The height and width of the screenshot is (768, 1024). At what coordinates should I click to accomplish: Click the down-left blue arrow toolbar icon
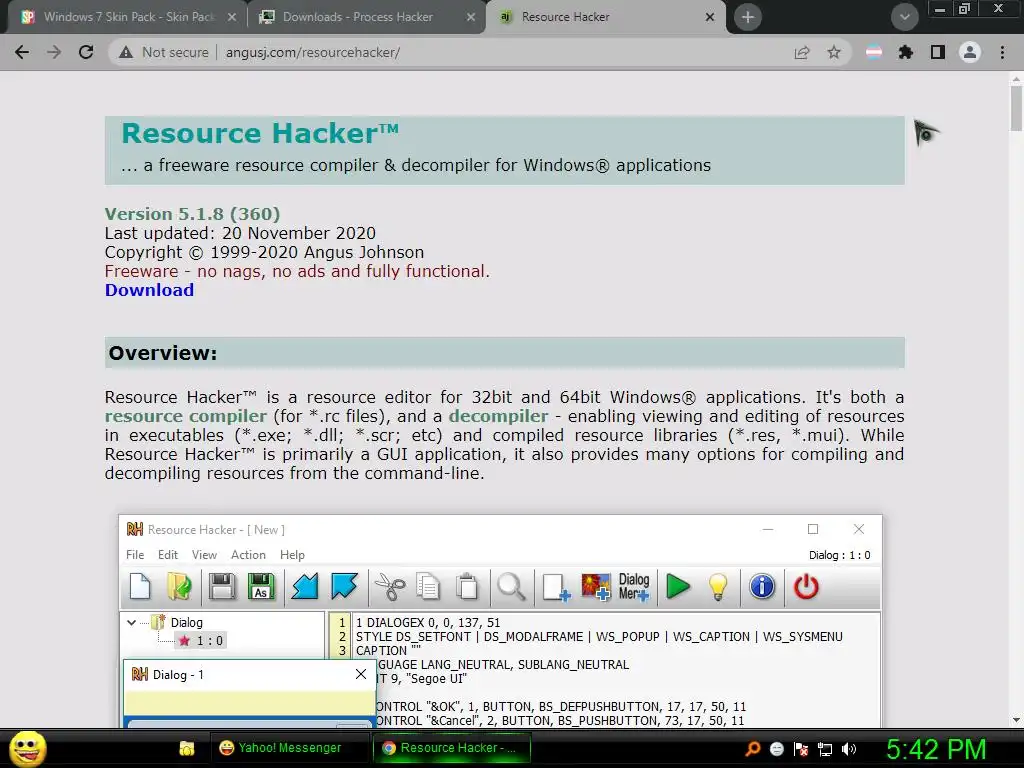pos(304,586)
